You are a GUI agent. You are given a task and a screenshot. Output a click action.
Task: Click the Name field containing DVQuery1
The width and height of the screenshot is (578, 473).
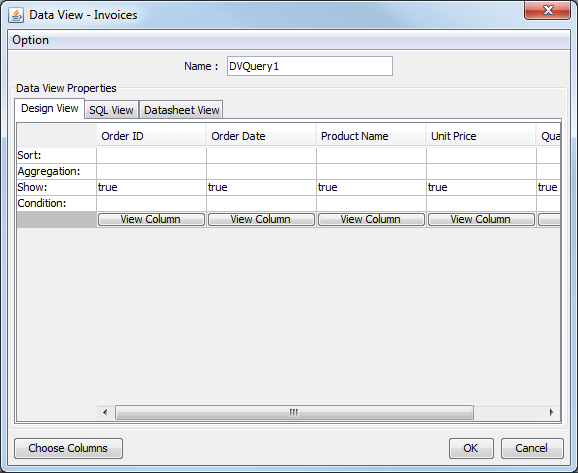point(310,66)
